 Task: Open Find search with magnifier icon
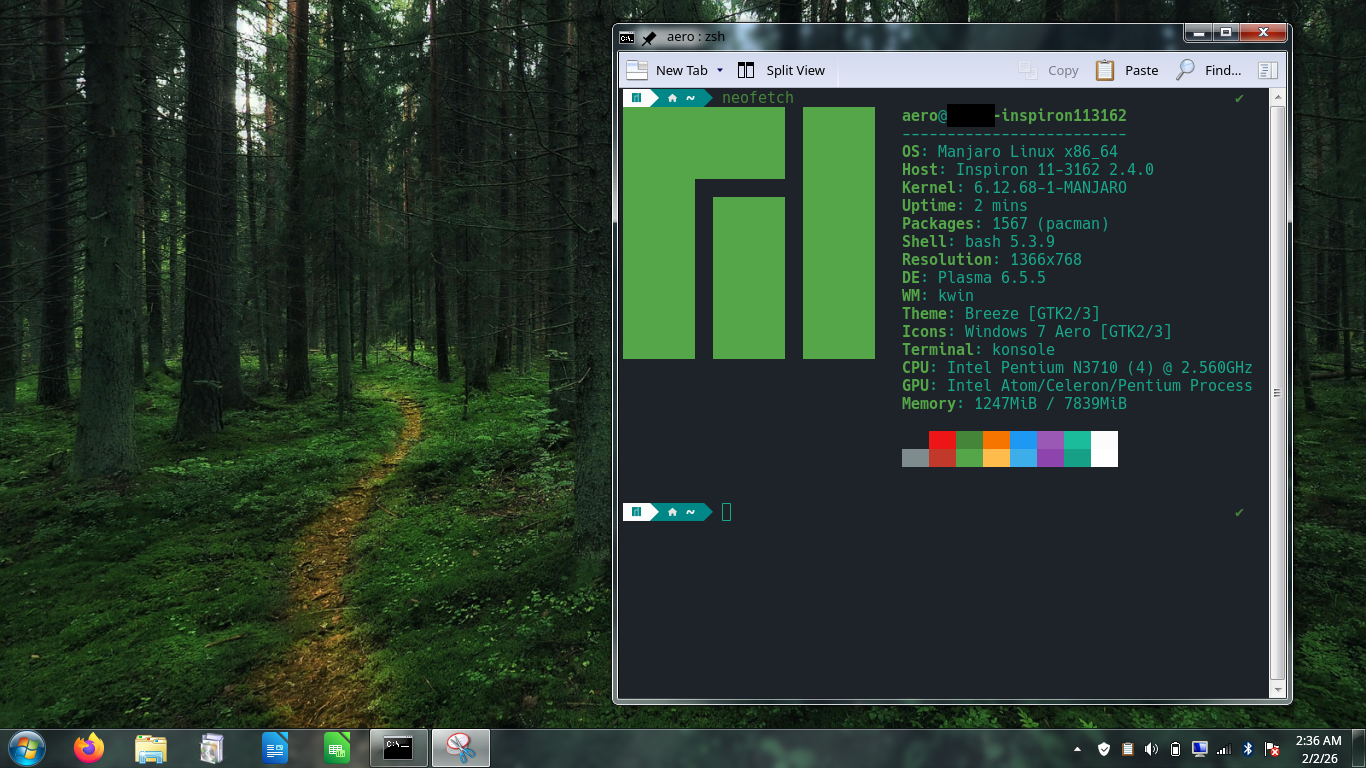click(x=1208, y=70)
